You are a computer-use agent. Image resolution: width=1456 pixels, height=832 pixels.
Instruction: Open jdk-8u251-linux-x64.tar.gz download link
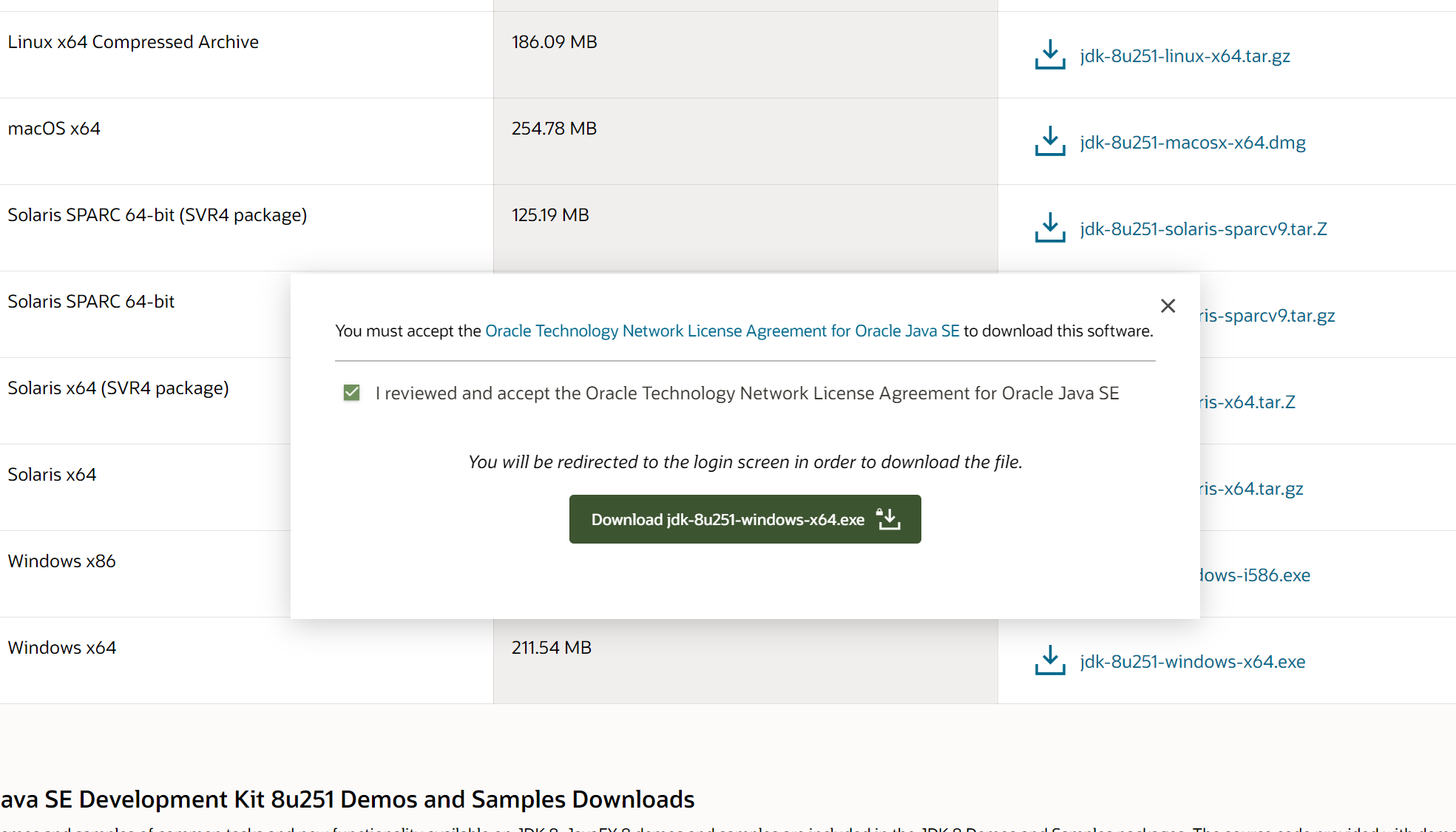pyautogui.click(x=1185, y=56)
